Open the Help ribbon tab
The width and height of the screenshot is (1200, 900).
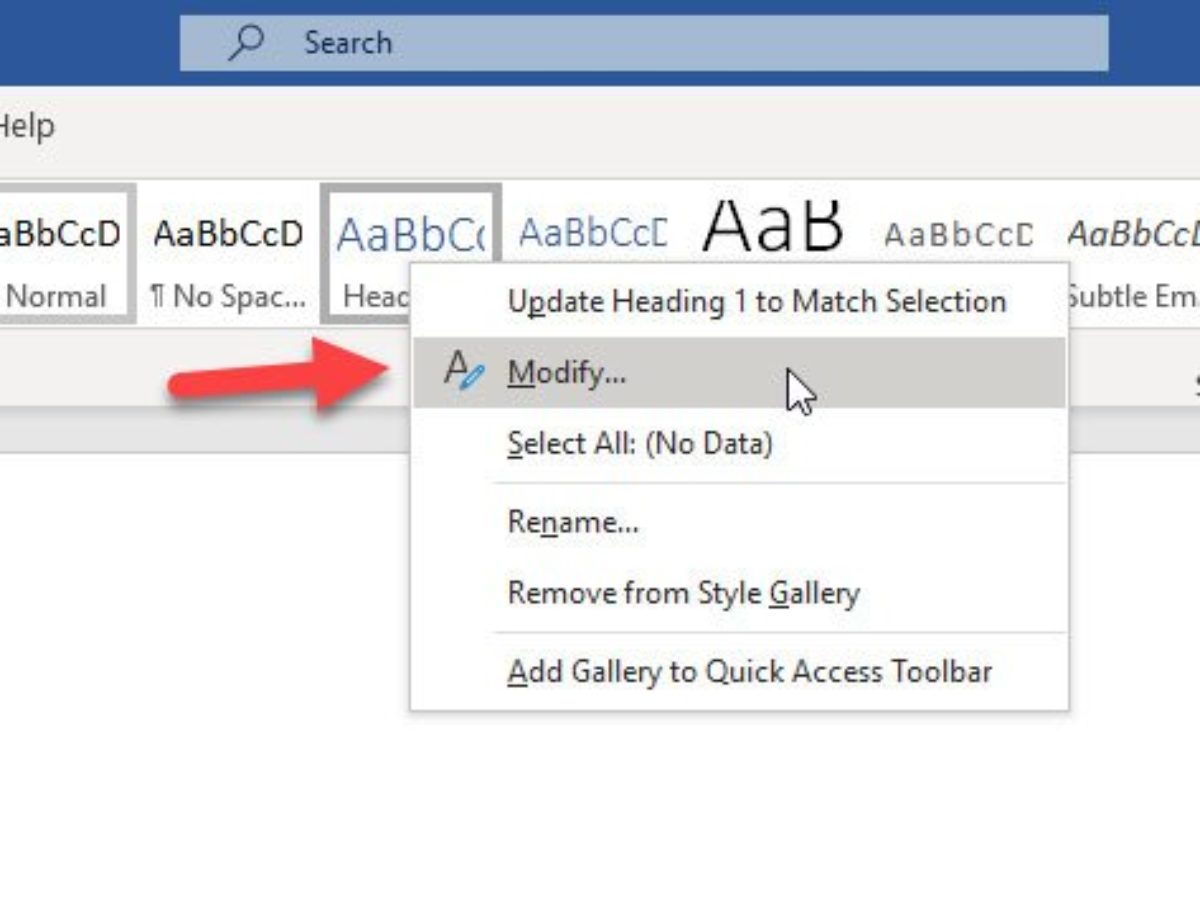coord(26,127)
